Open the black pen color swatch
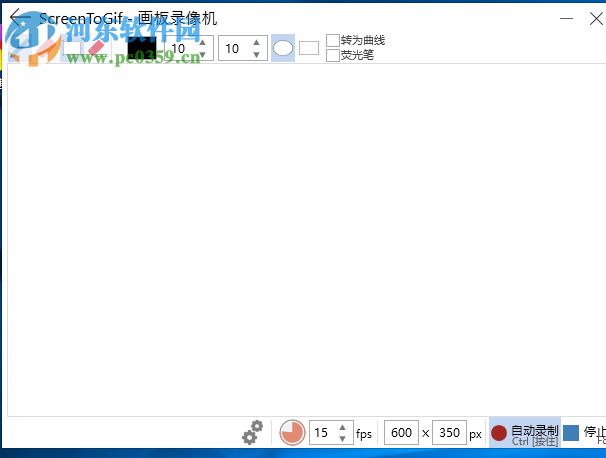The width and height of the screenshot is (606, 458). click(x=142, y=48)
